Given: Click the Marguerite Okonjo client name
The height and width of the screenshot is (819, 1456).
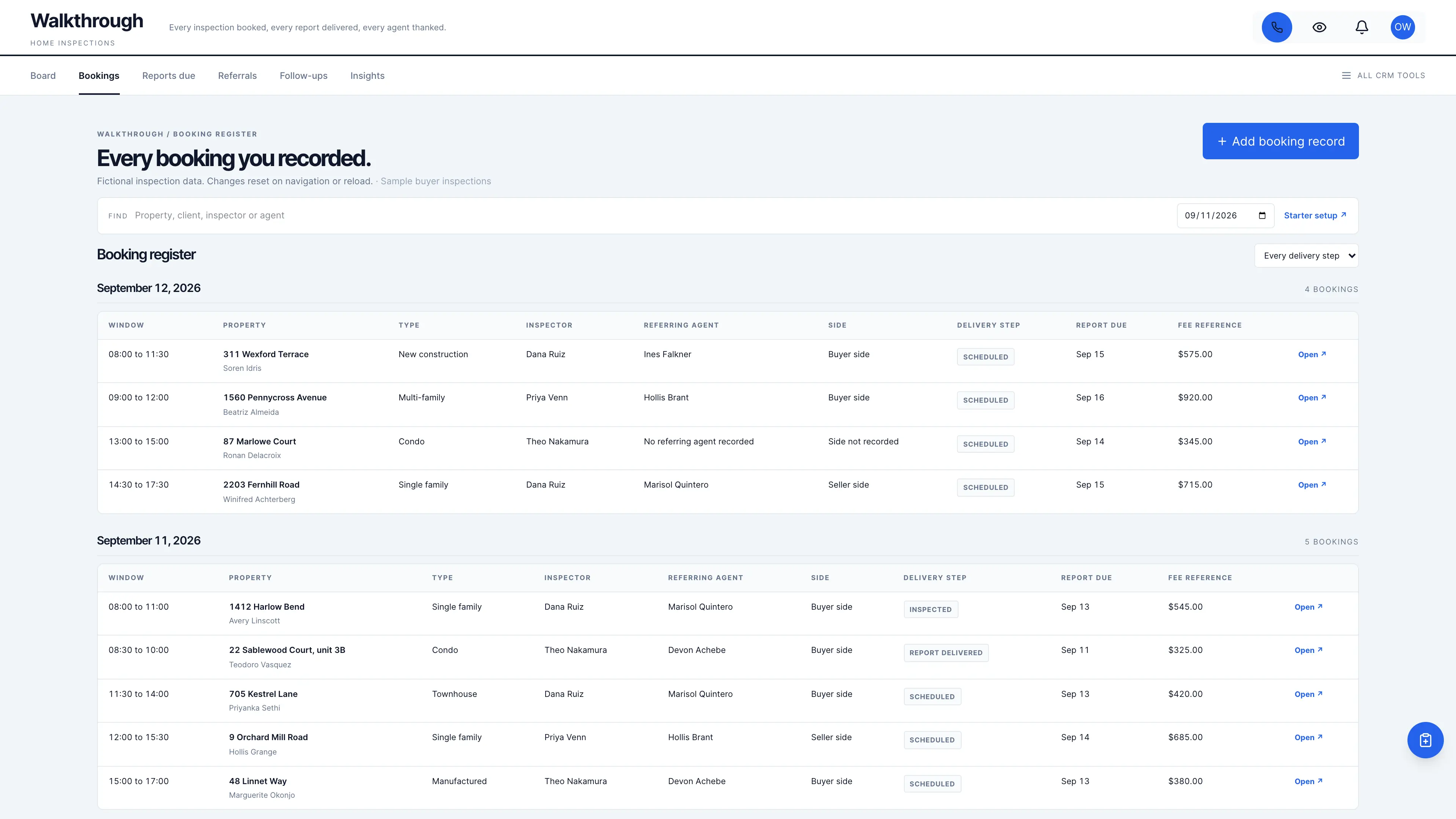Looking at the screenshot, I should 262,795.
